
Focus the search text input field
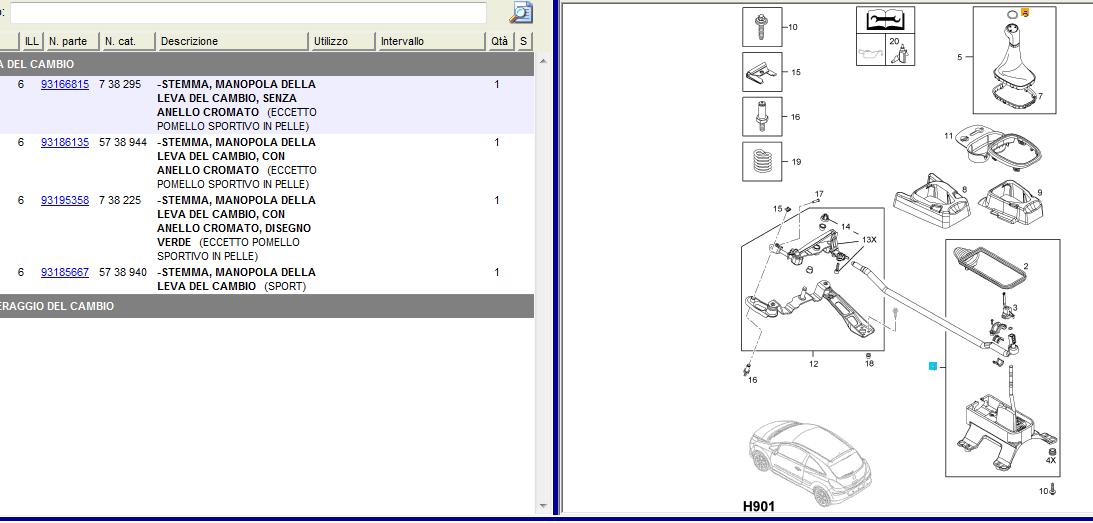point(247,13)
